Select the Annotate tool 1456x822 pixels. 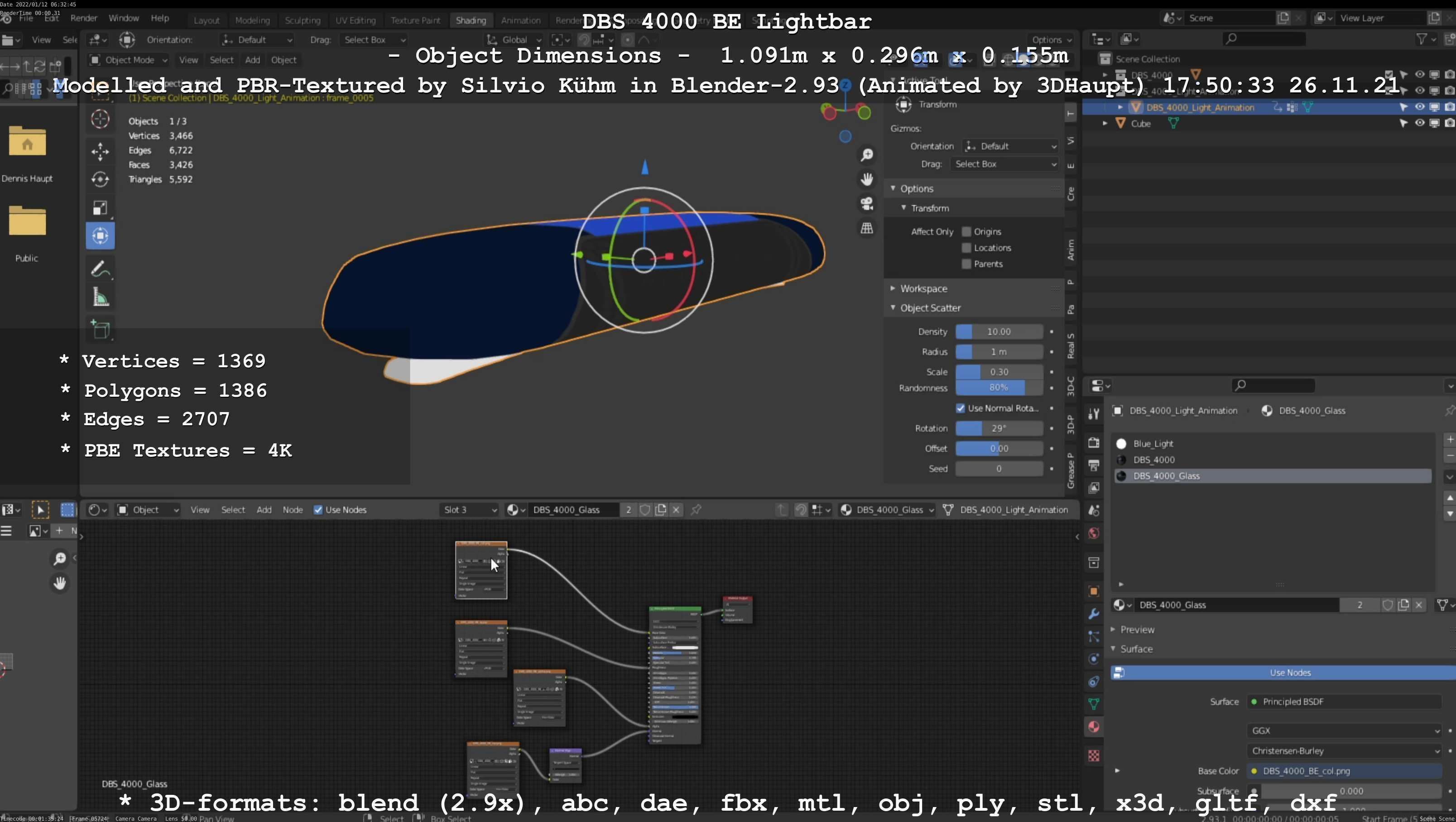[100, 269]
